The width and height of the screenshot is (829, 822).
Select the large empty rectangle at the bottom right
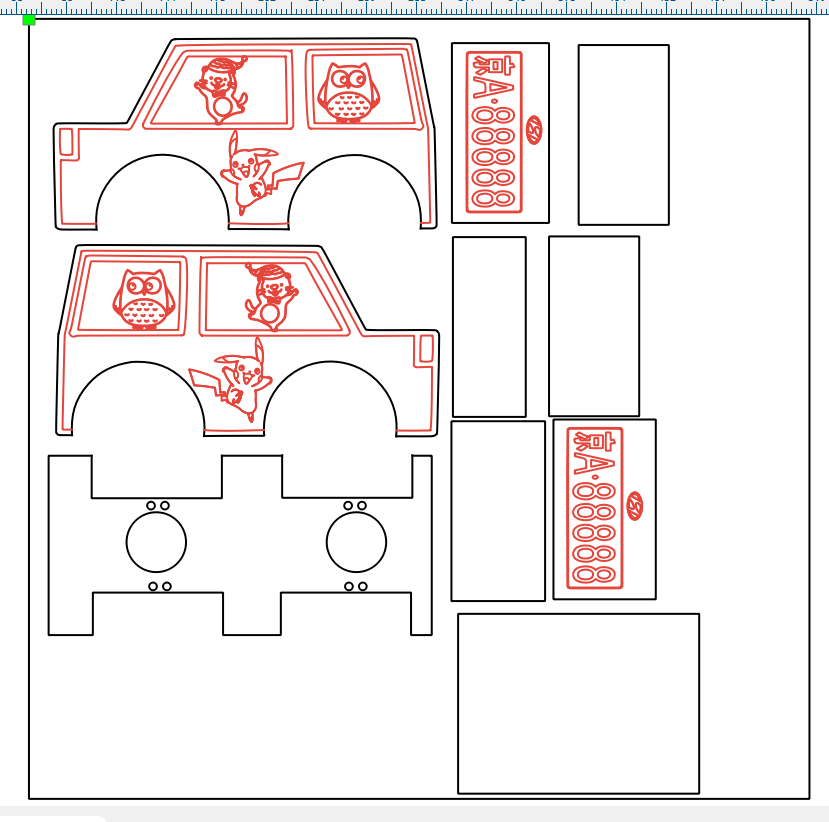pos(578,704)
